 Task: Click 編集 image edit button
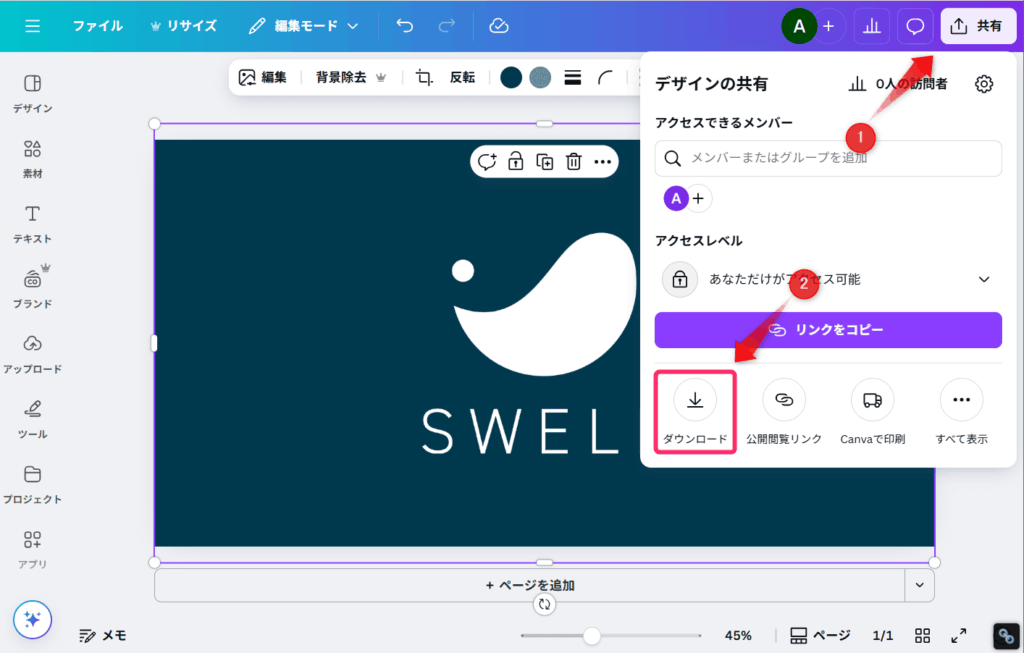click(263, 78)
